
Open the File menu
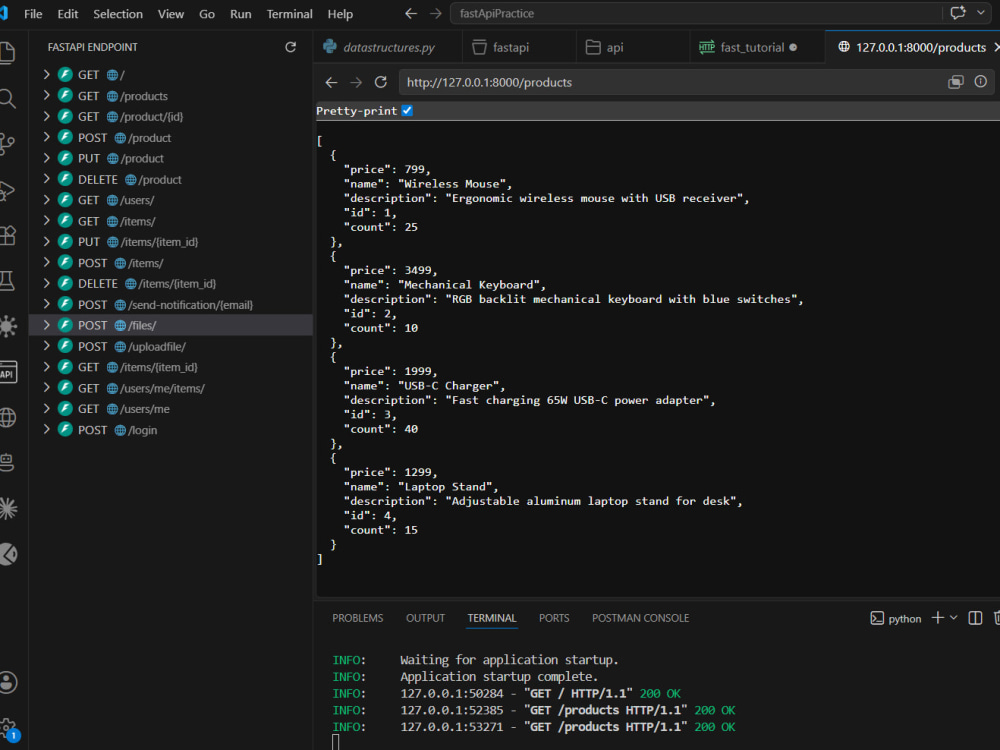(33, 14)
